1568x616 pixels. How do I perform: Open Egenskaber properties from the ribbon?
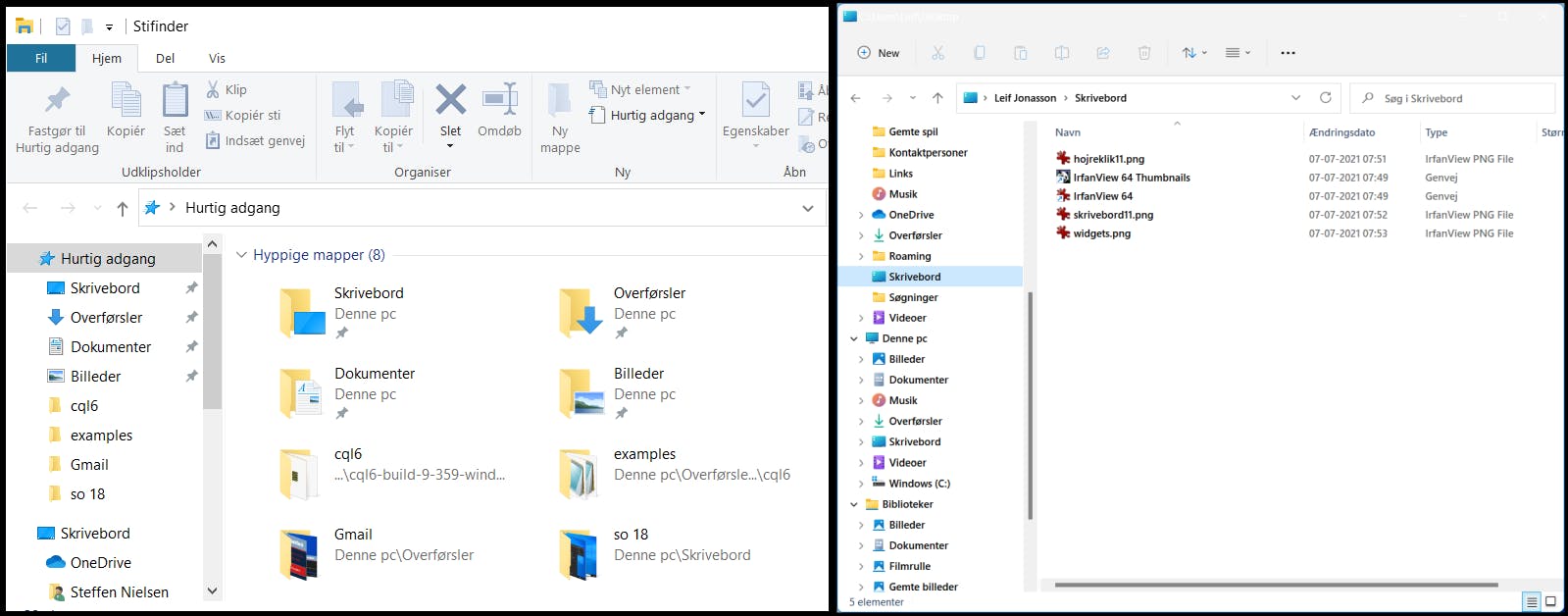coord(755,100)
